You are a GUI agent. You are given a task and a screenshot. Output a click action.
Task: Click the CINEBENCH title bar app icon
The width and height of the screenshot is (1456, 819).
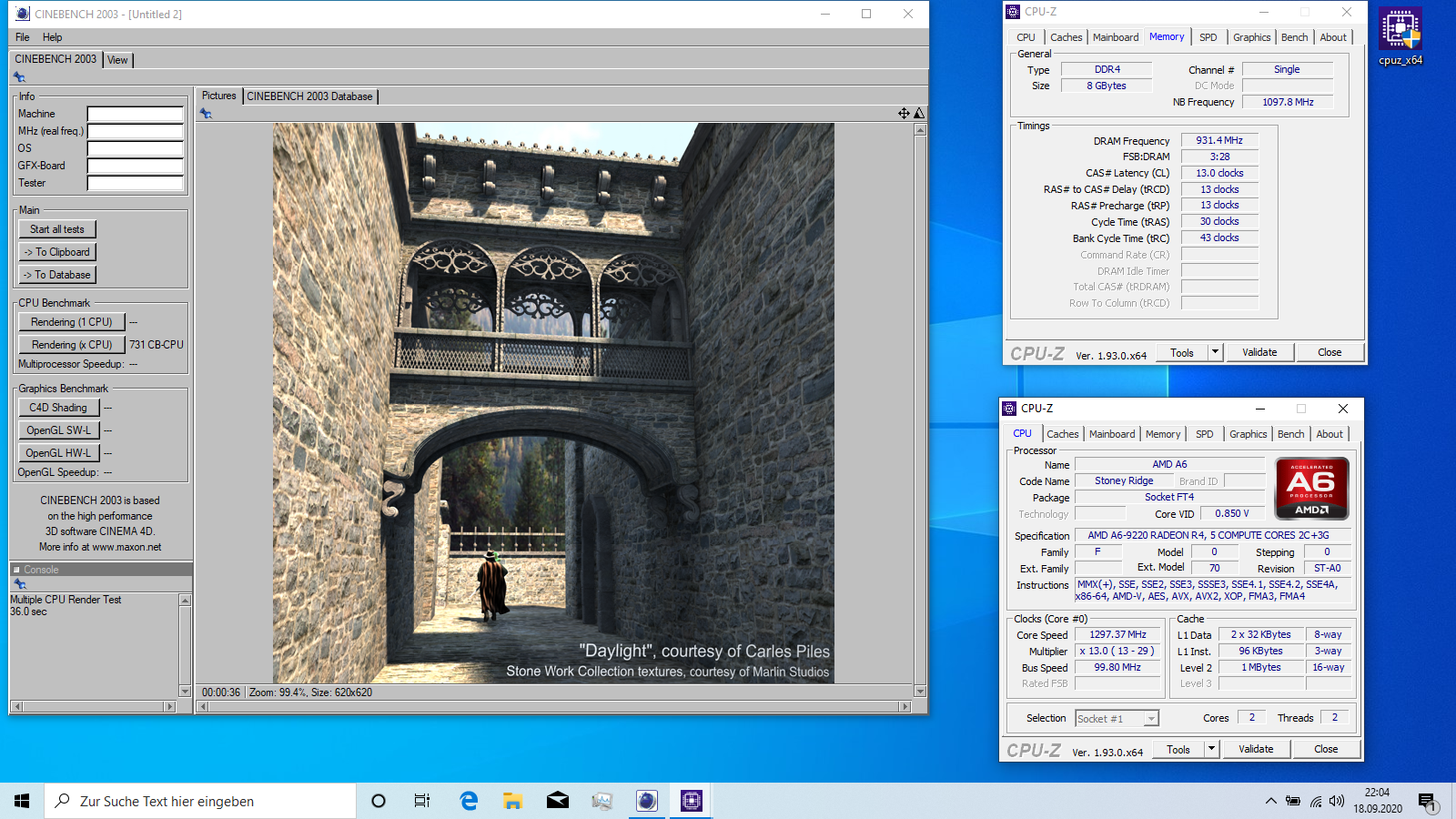tap(22, 14)
